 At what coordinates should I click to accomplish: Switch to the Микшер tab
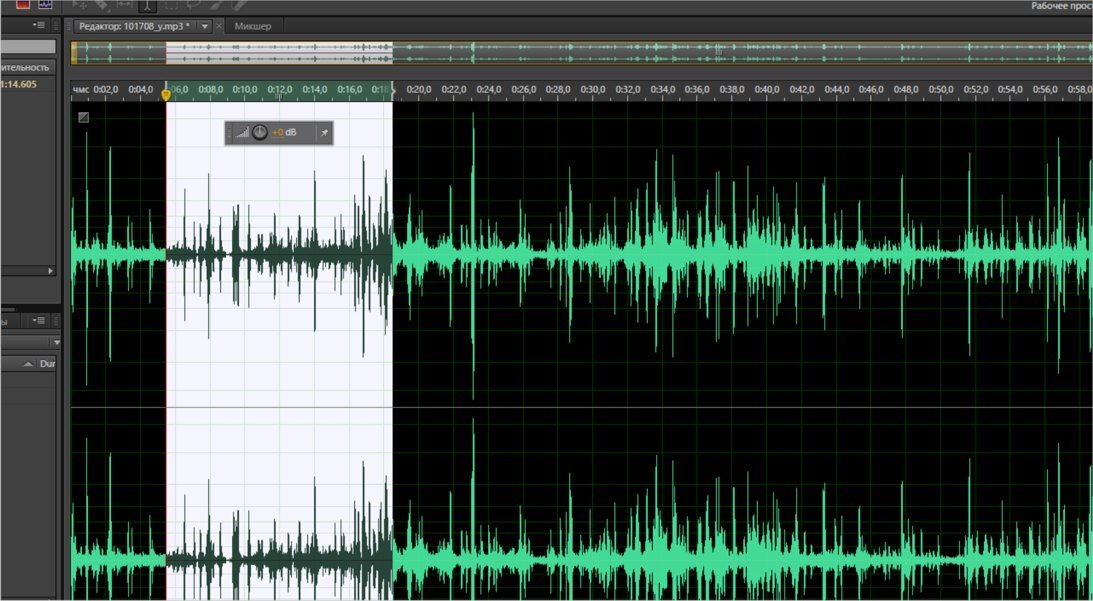[x=252, y=26]
